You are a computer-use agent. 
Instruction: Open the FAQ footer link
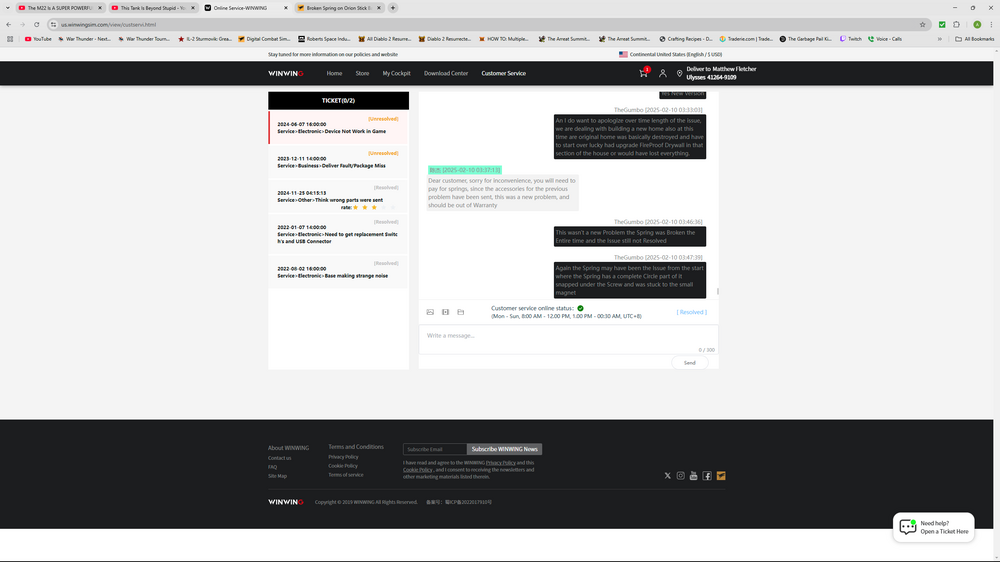click(x=272, y=467)
